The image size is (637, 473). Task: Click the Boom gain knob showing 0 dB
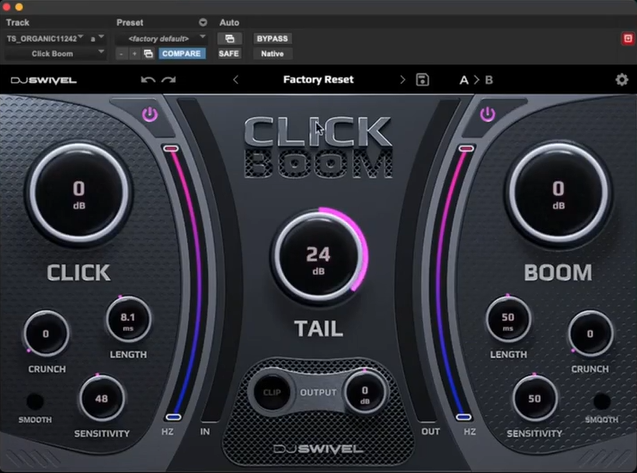(x=558, y=194)
